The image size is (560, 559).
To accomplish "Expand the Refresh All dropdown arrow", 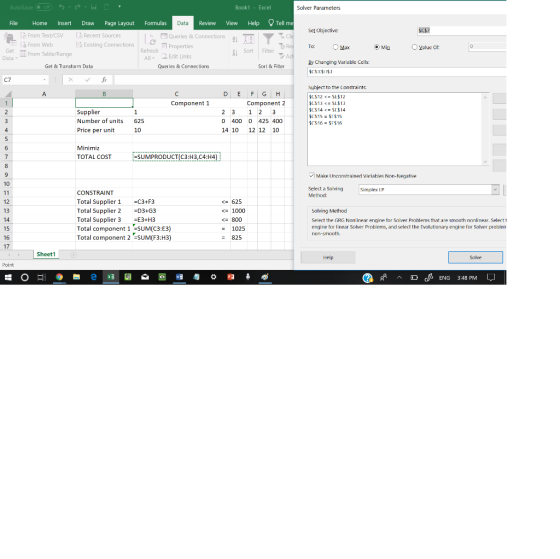I will coord(153,58).
